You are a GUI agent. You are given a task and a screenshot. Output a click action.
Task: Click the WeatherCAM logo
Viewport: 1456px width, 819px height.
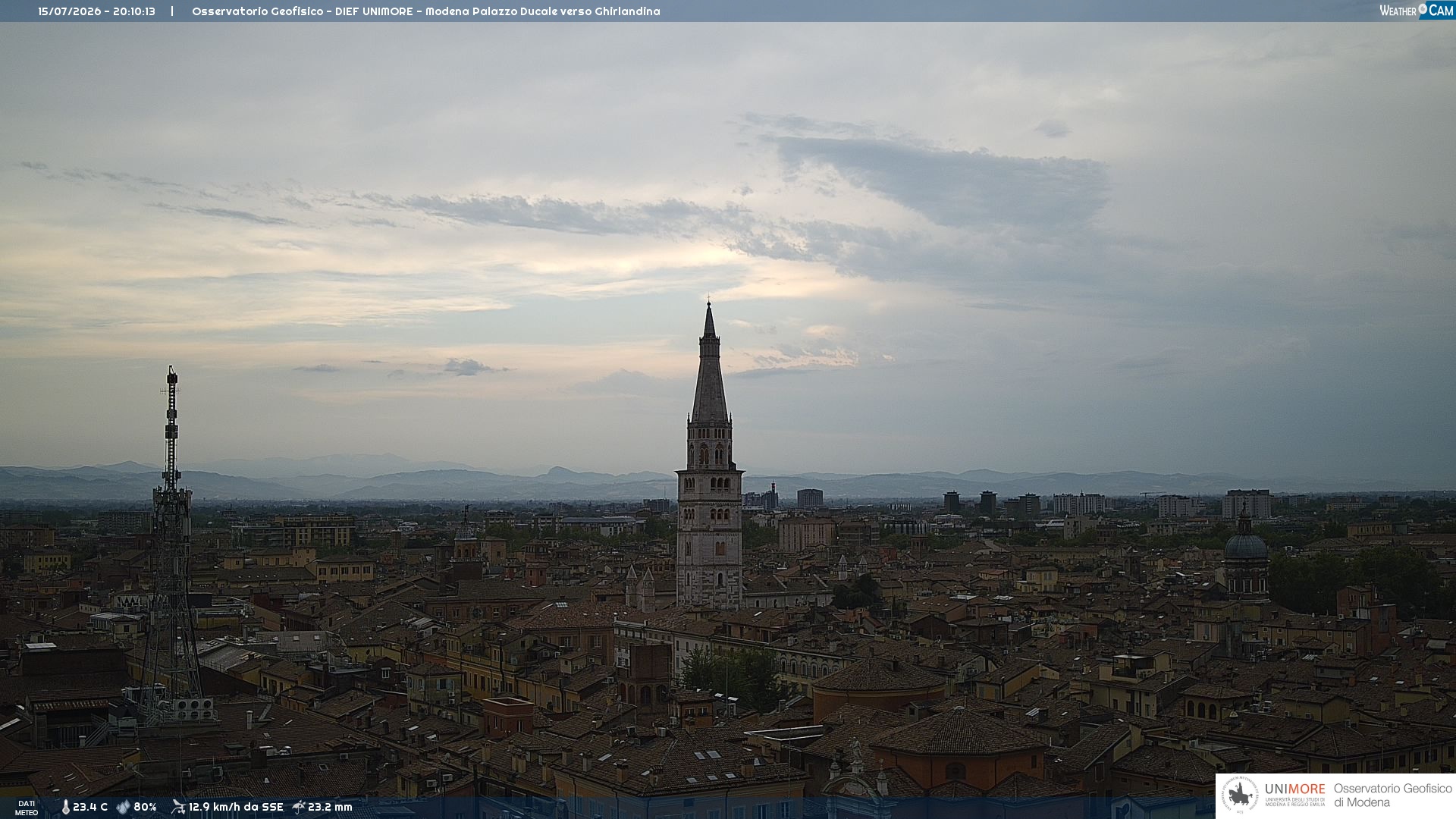tap(1417, 11)
